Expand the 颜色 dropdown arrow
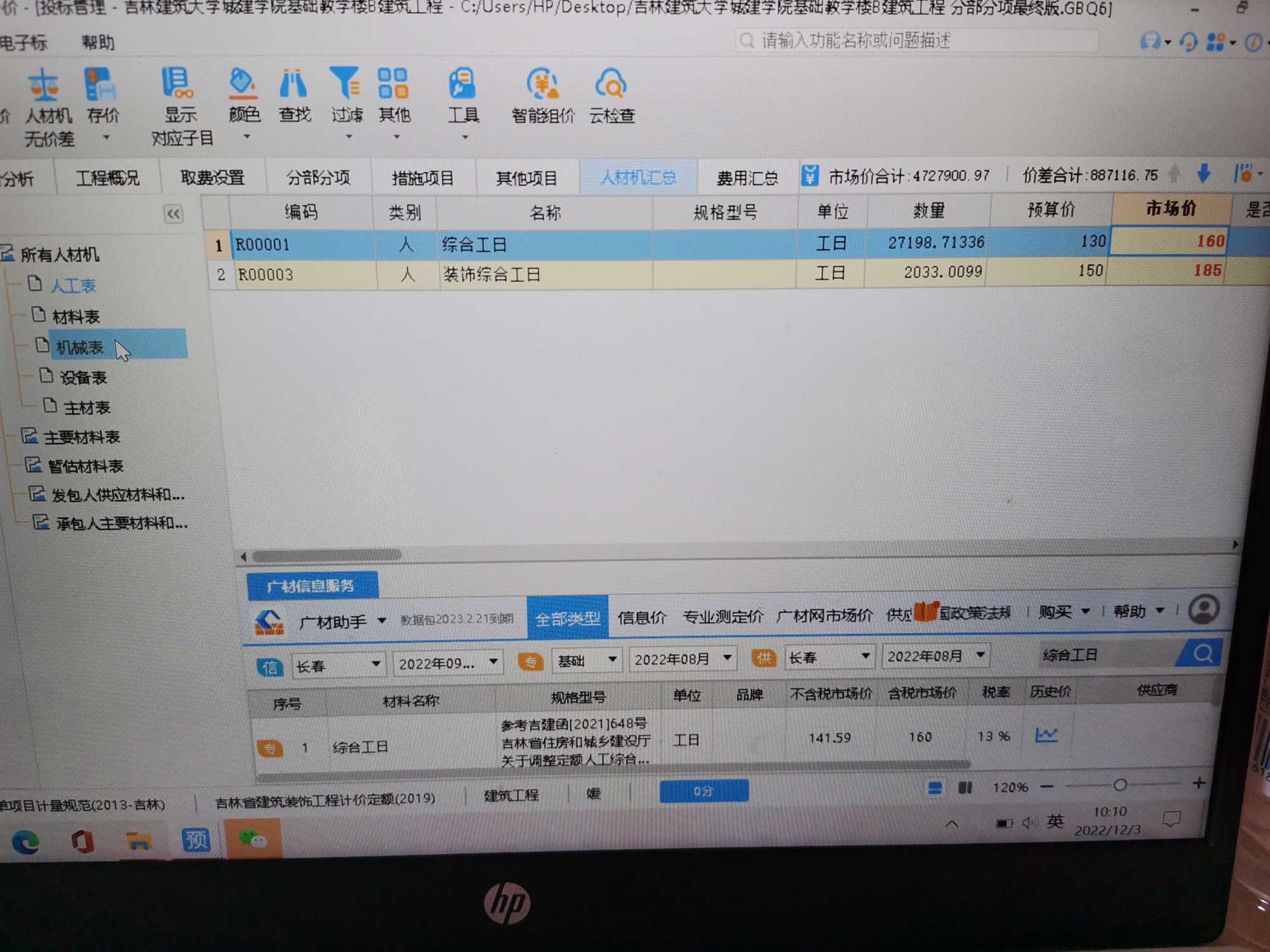 247,136
